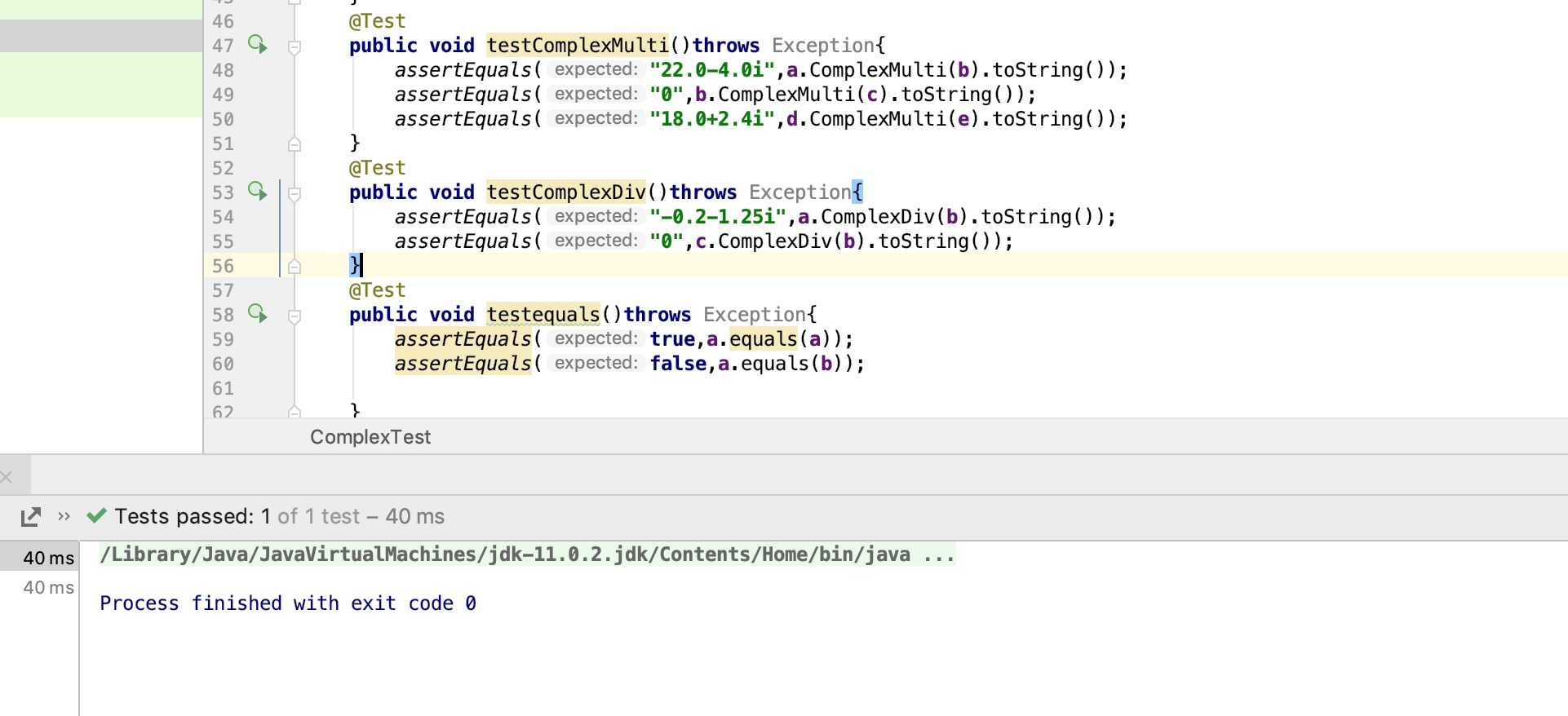Select the second 40 ms test row
Viewport: 1568px width, 716px height.
pos(39,587)
